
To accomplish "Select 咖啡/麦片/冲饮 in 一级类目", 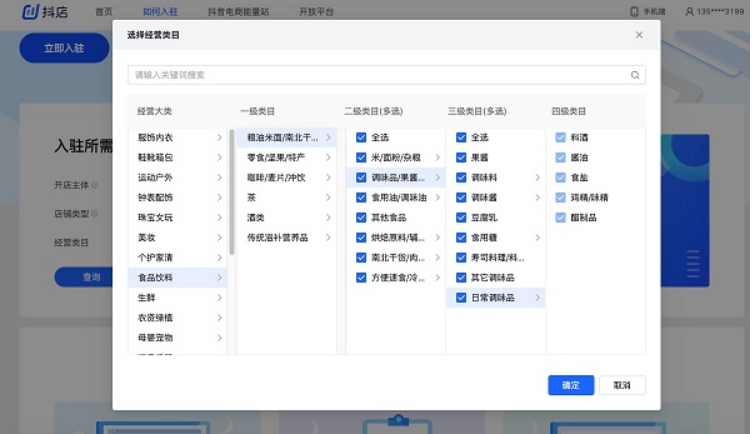I will coord(286,177).
